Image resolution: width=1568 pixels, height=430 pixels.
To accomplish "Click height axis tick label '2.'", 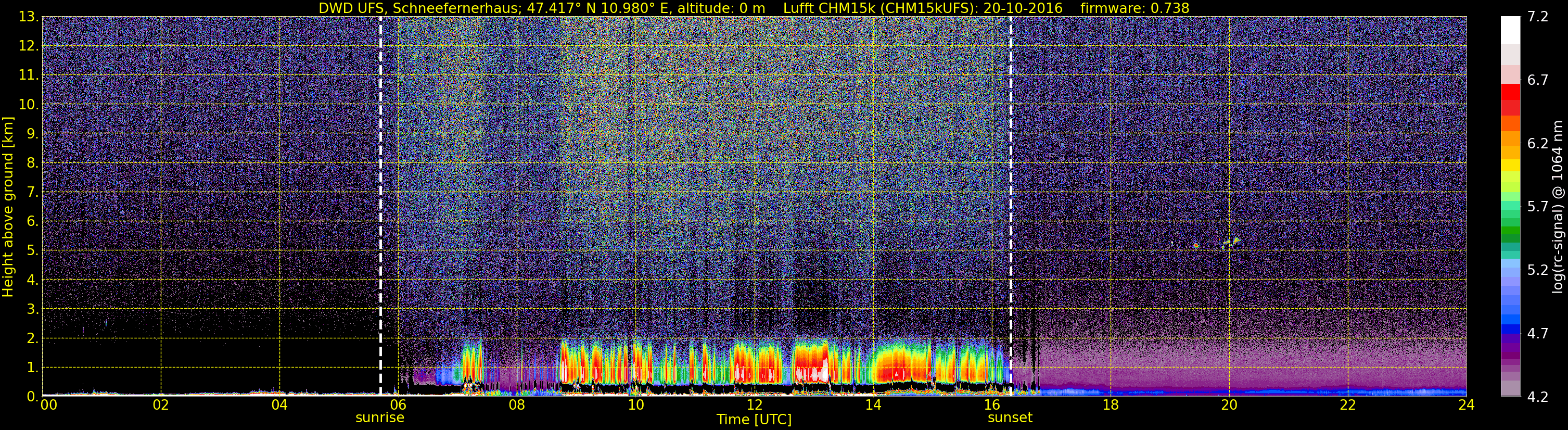I will 32,339.
